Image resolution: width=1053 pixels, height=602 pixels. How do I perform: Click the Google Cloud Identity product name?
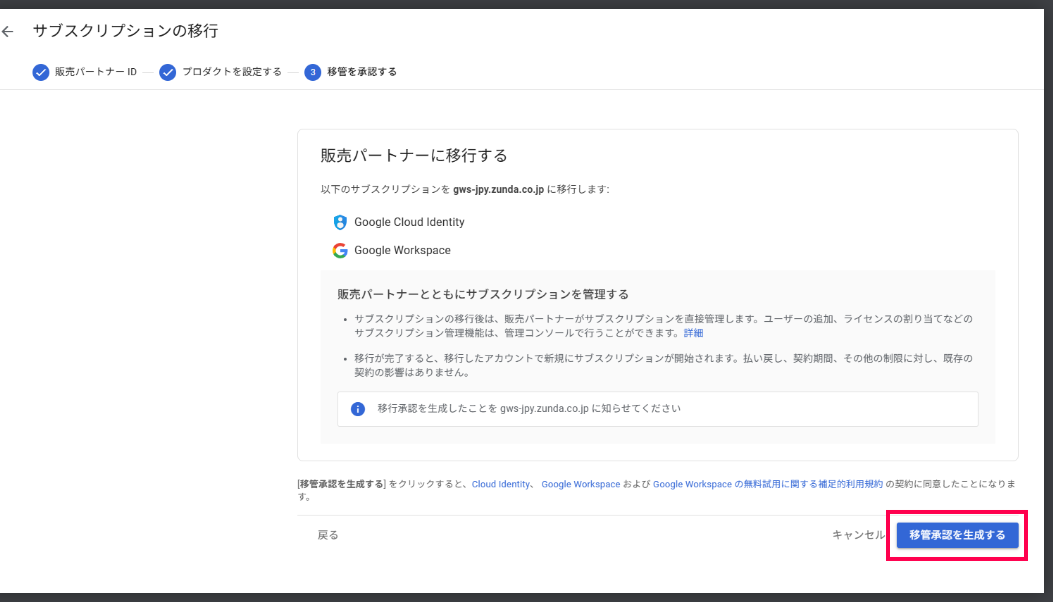(x=410, y=222)
